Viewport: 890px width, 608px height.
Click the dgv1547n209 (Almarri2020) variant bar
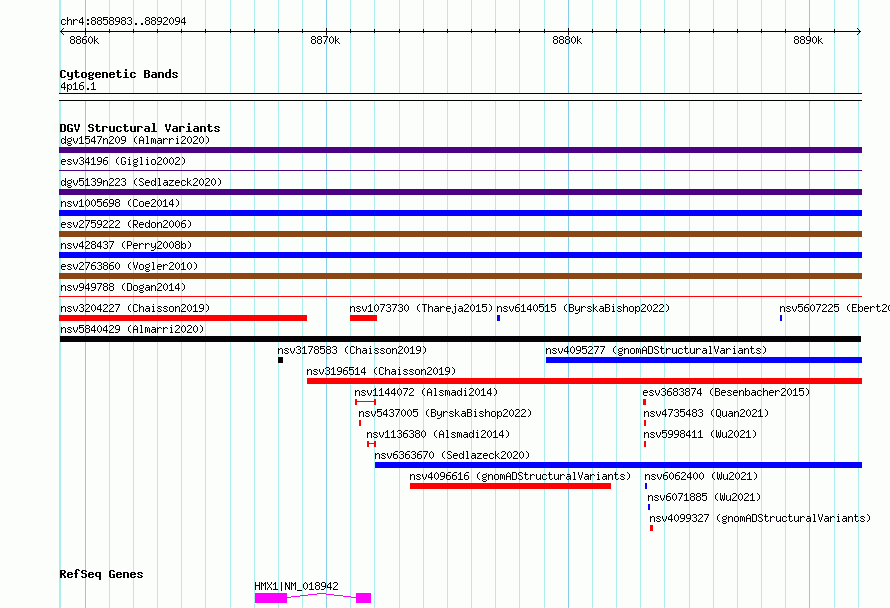pyautogui.click(x=460, y=150)
